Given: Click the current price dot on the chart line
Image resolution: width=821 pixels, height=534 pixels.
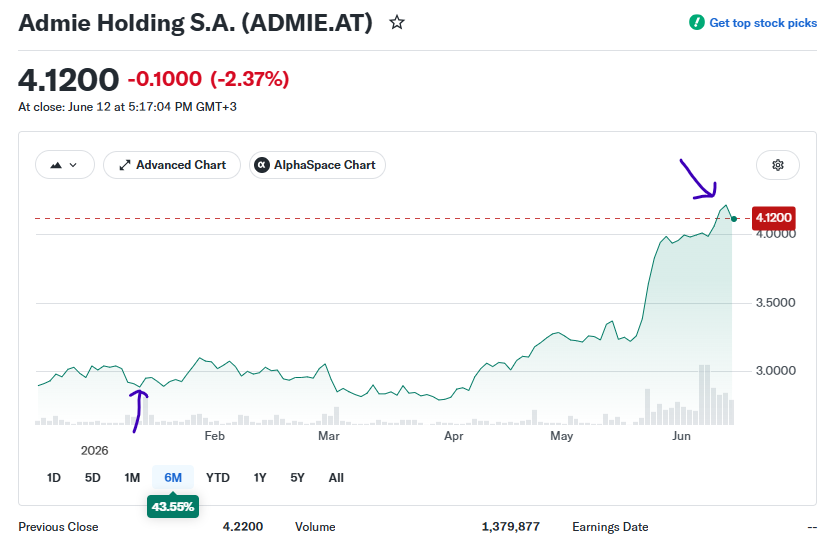Looking at the screenshot, I should 734,219.
